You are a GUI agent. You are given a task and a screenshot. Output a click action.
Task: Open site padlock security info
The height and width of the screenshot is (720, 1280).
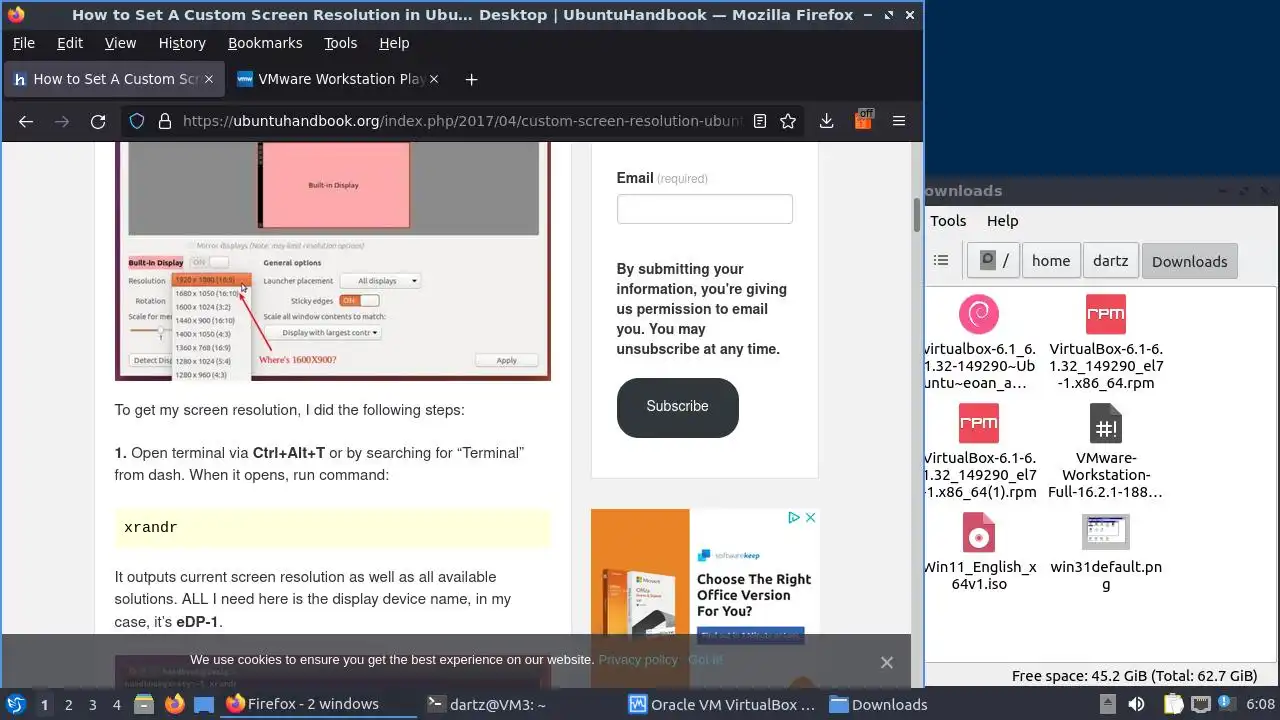click(164, 121)
